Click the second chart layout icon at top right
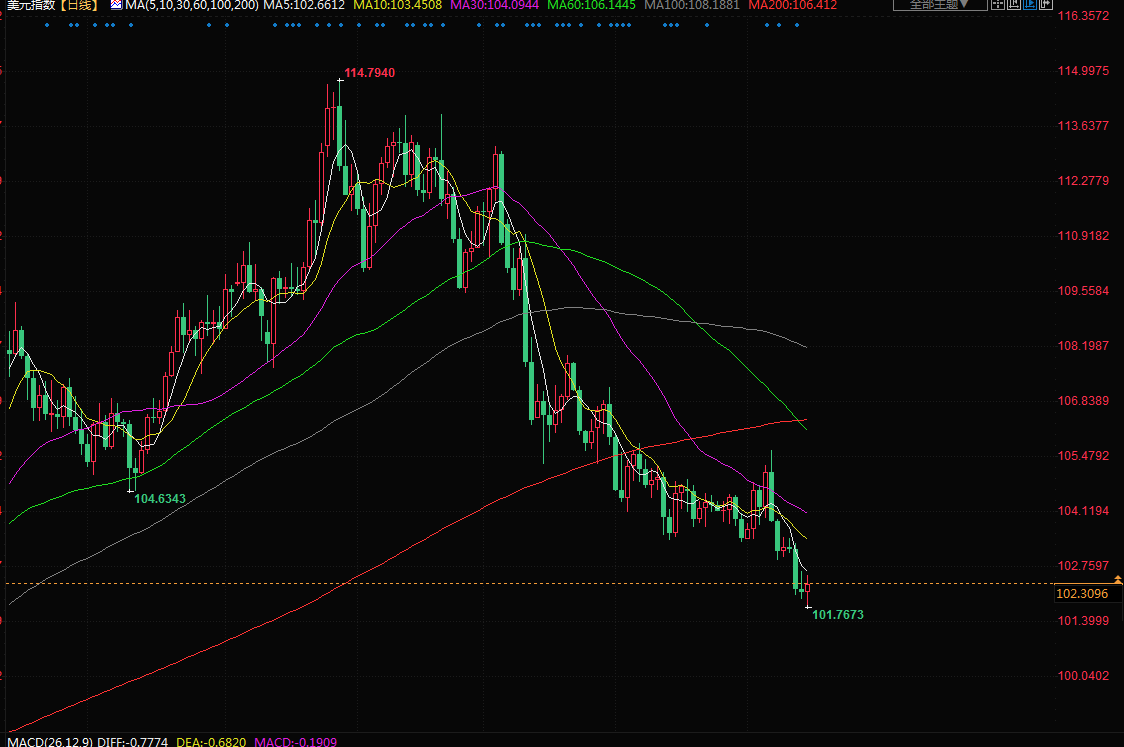The height and width of the screenshot is (747, 1124). (x=1014, y=4)
